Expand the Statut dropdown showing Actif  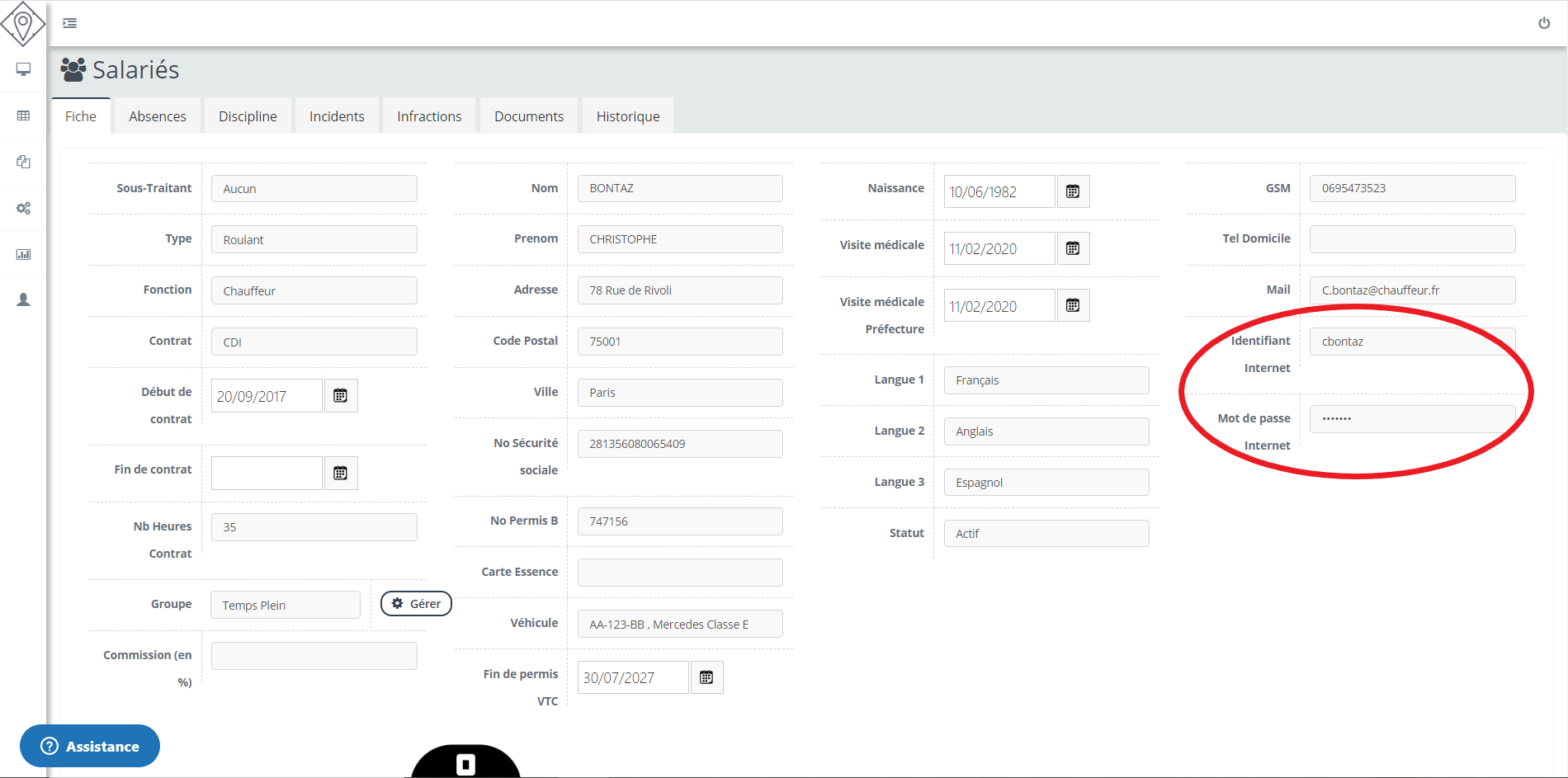tap(1046, 533)
